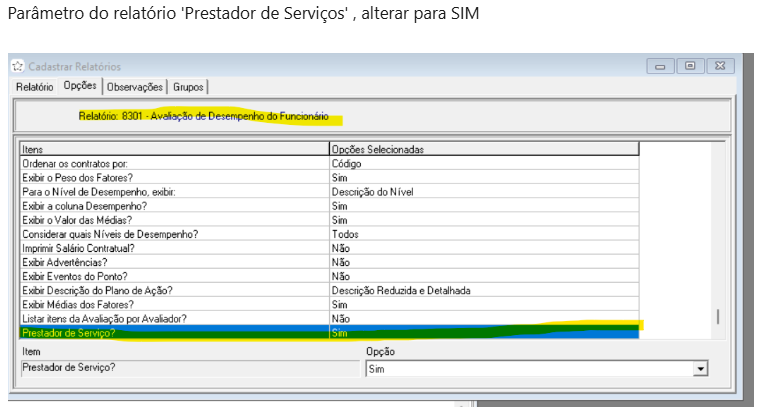The height and width of the screenshot is (411, 763).
Task: Close the Cadastrar Relatórios window
Action: [721, 66]
